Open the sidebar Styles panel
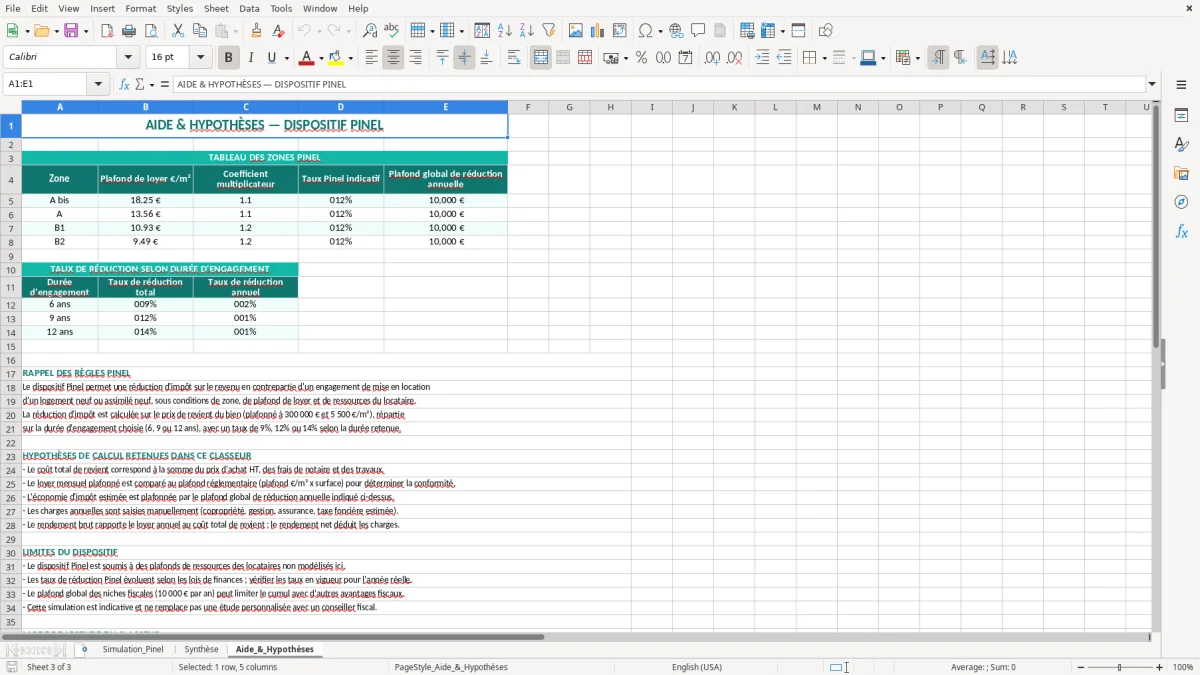The height and width of the screenshot is (675, 1200). point(1181,145)
